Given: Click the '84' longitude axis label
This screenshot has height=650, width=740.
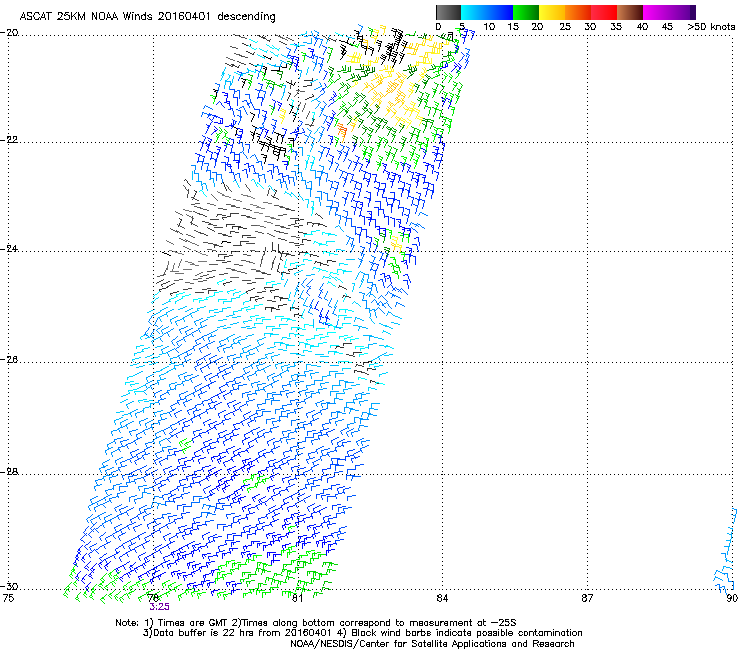Looking at the screenshot, I should coord(442,598).
